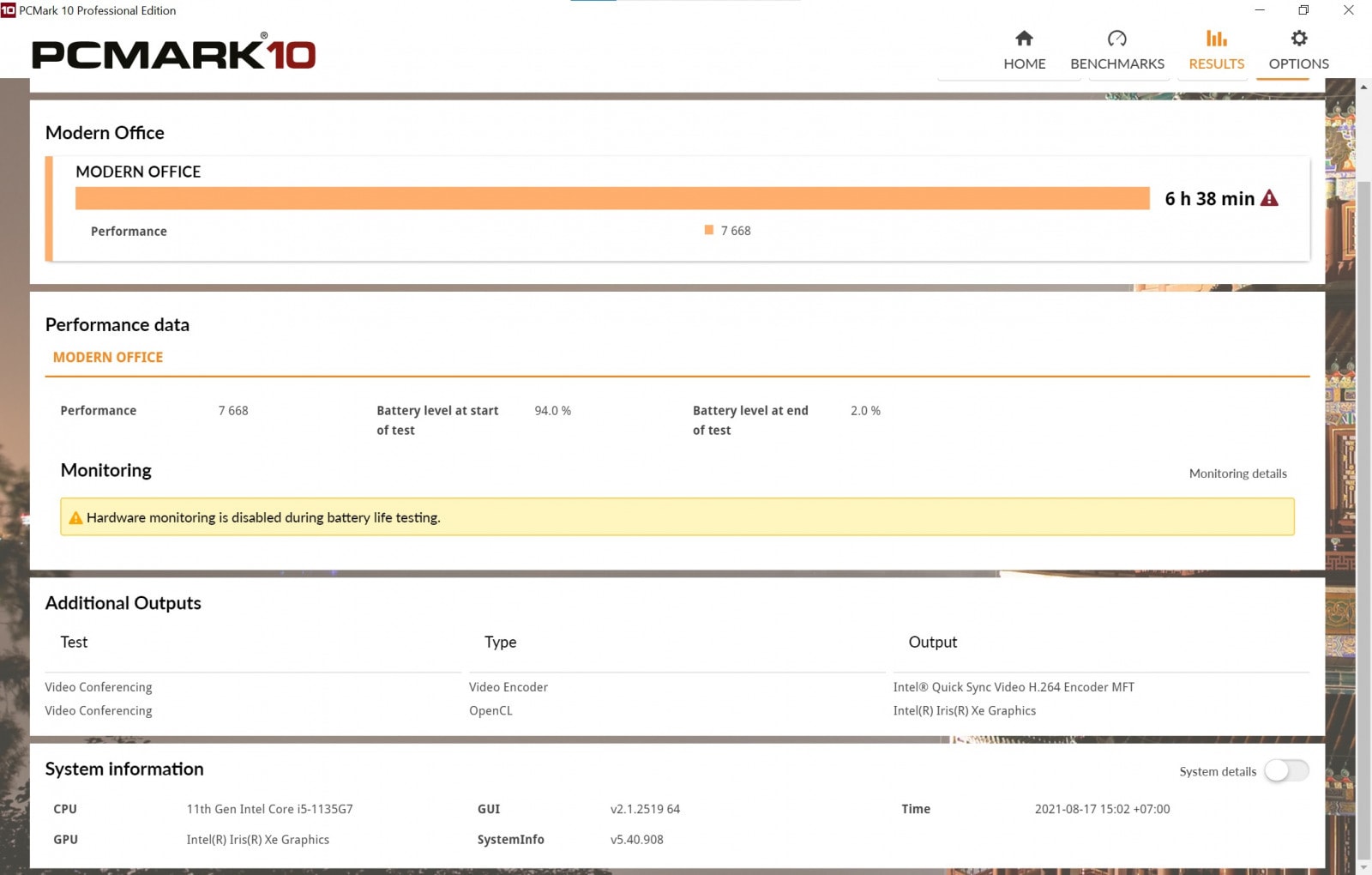Click the OPTIONS navigation label
The width and height of the screenshot is (1372, 875).
tap(1298, 64)
